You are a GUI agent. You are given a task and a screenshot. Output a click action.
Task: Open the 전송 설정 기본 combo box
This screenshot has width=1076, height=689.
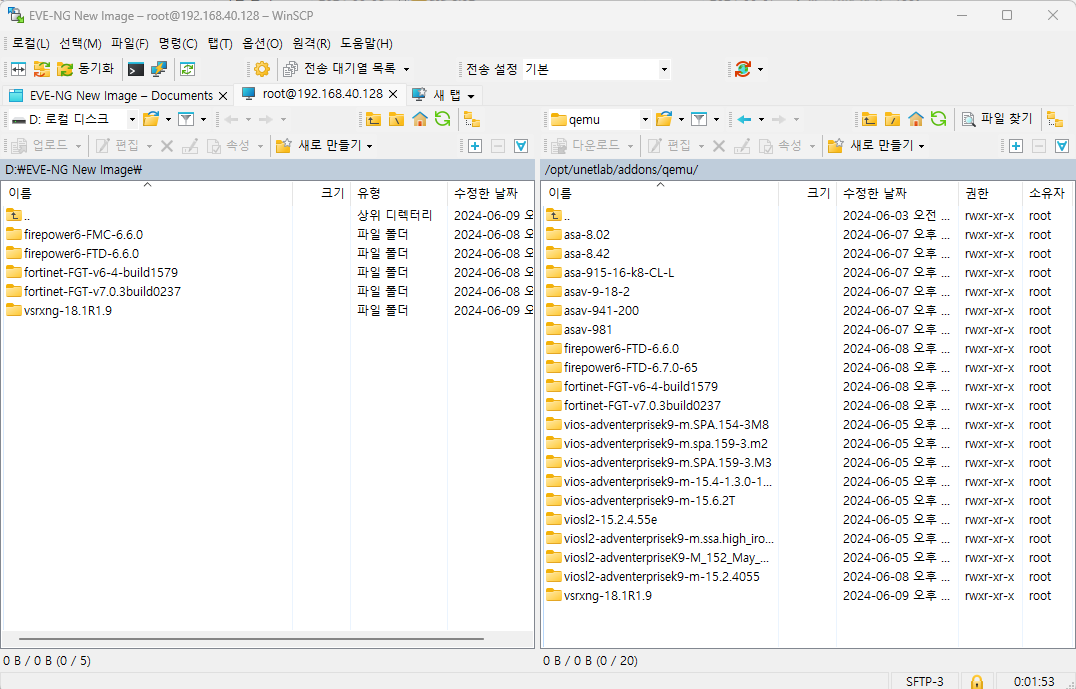coord(596,69)
